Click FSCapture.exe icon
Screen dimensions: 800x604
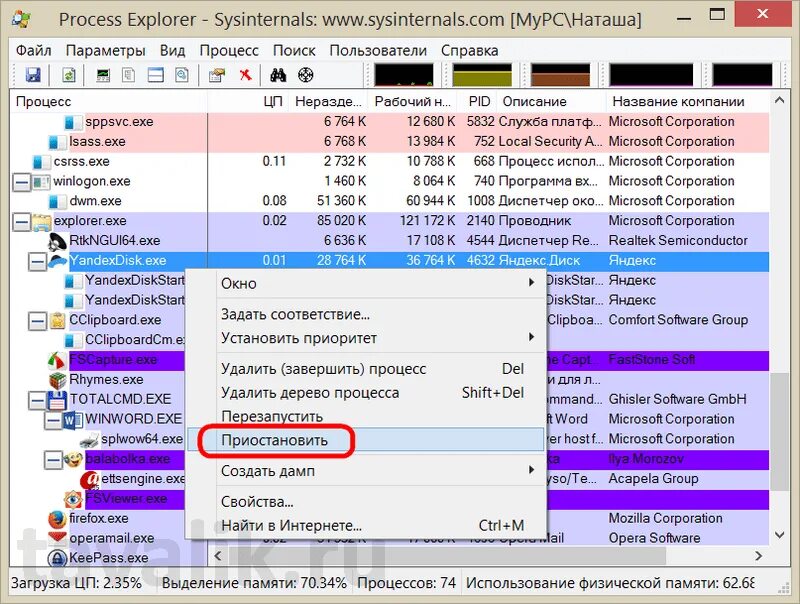57,360
